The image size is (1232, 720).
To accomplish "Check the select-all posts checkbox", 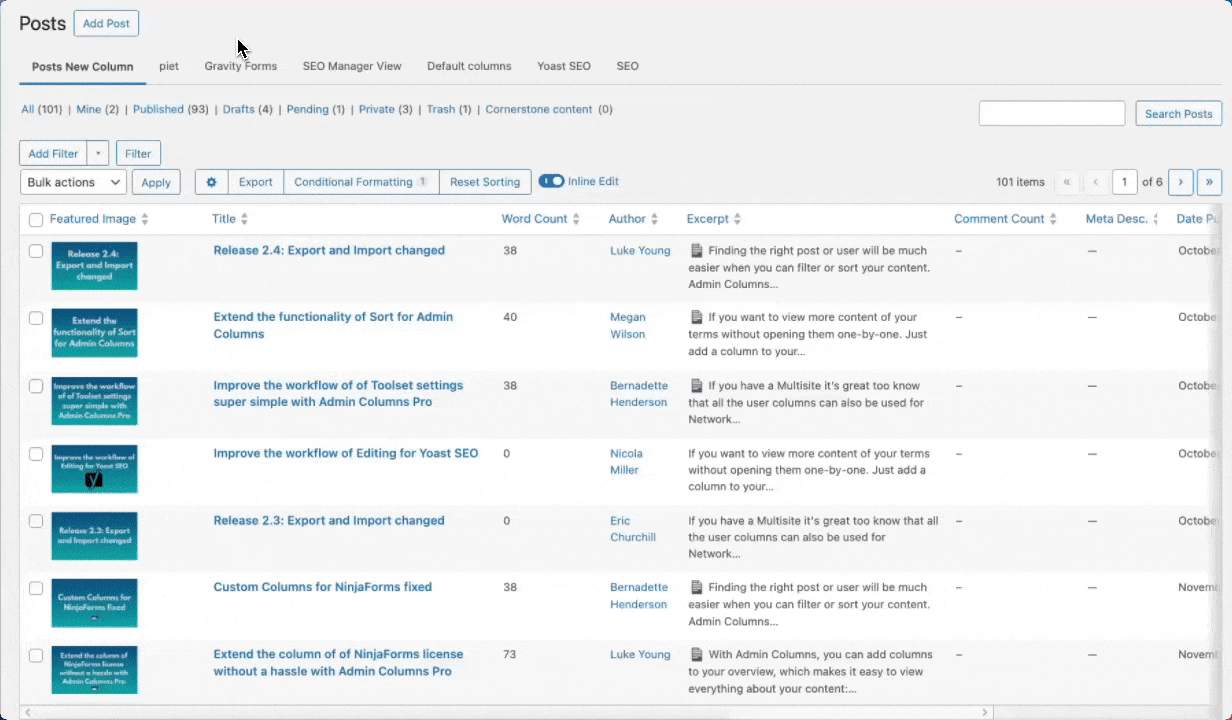I will click(x=36, y=220).
